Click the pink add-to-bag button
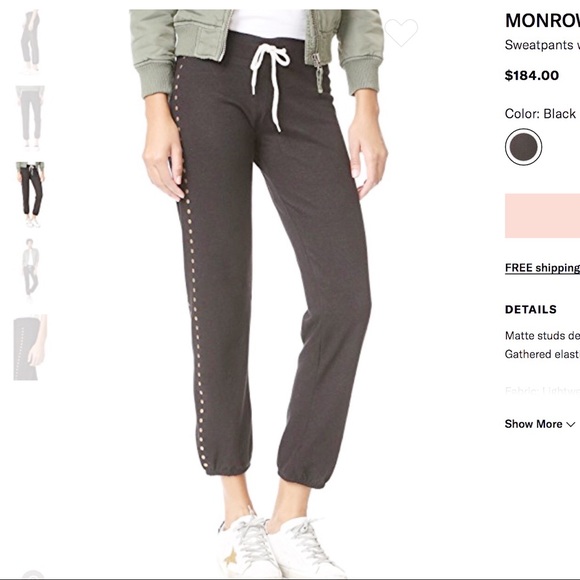This screenshot has width=580, height=580. (x=542, y=216)
